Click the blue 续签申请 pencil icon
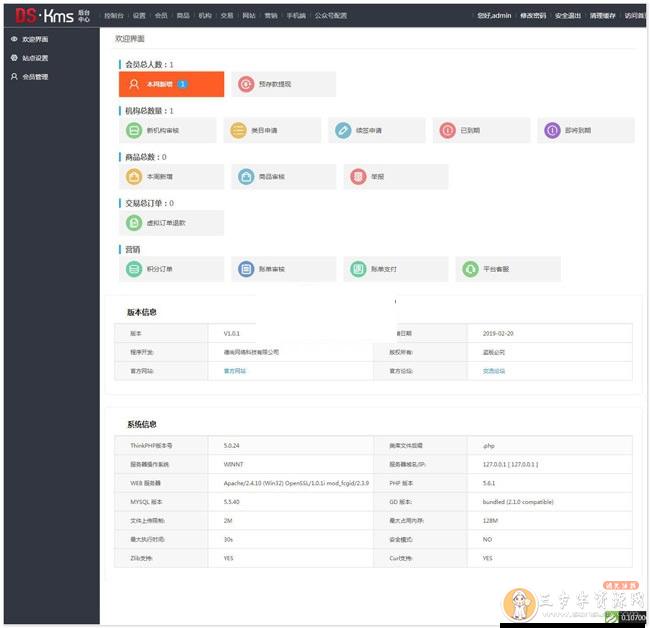Viewport: 650px width, 628px height. [343, 131]
